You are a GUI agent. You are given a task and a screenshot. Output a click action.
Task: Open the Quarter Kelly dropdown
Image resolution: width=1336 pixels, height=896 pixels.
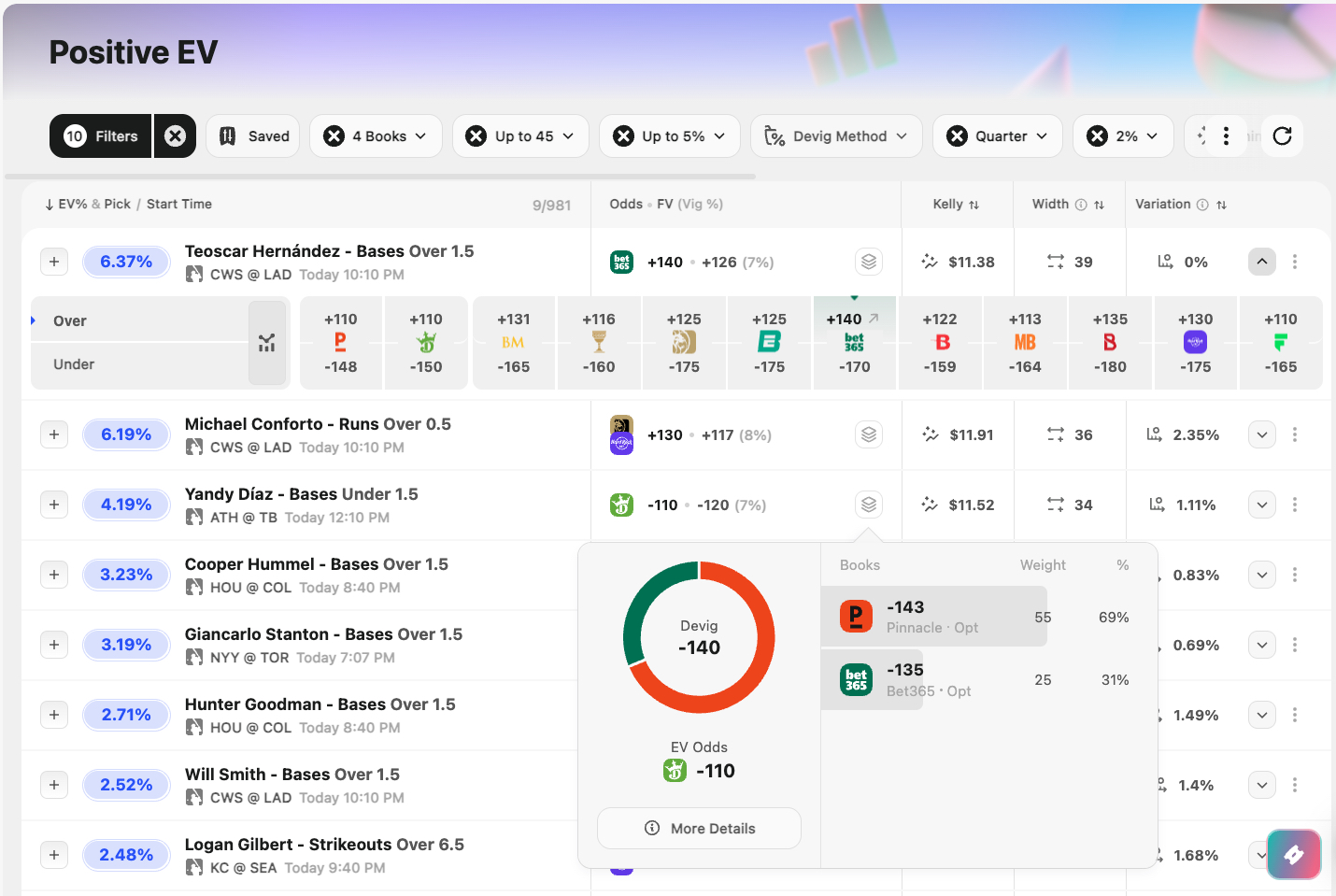1012,136
